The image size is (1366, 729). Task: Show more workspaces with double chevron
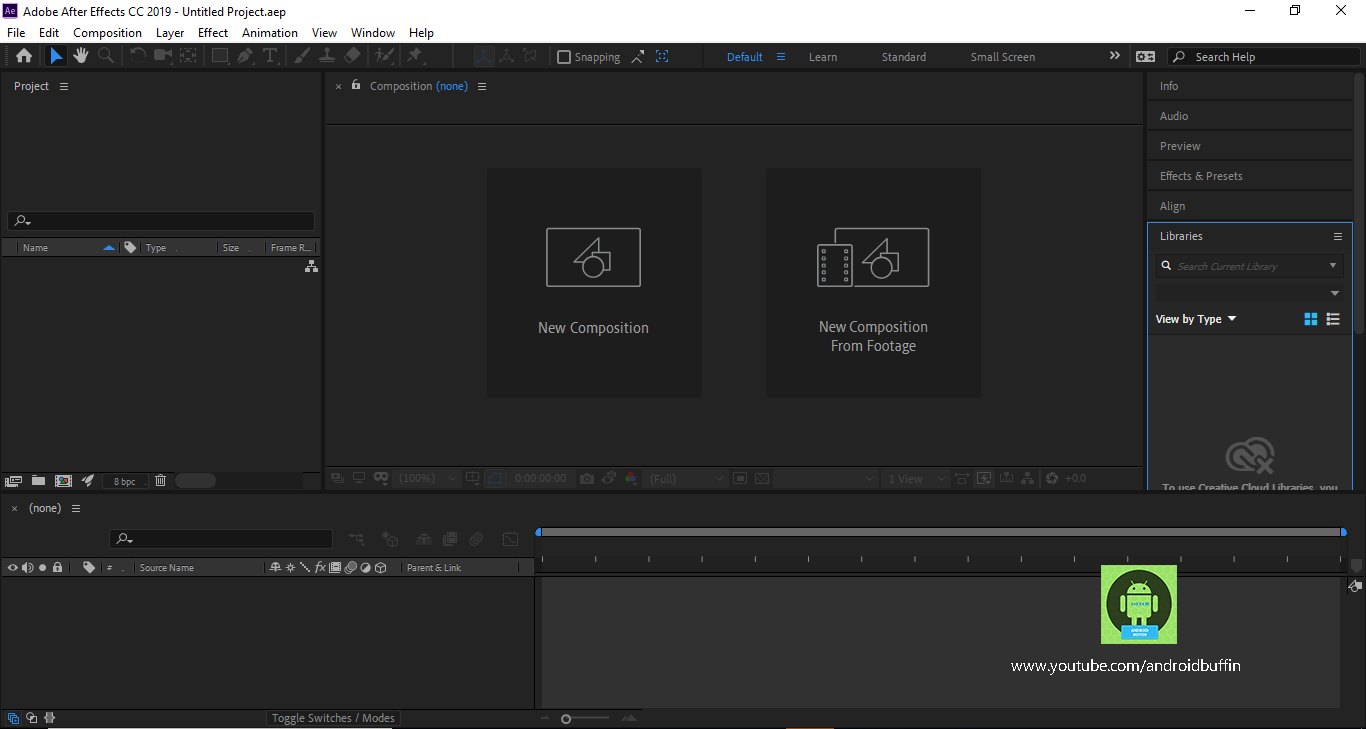pyautogui.click(x=1115, y=56)
